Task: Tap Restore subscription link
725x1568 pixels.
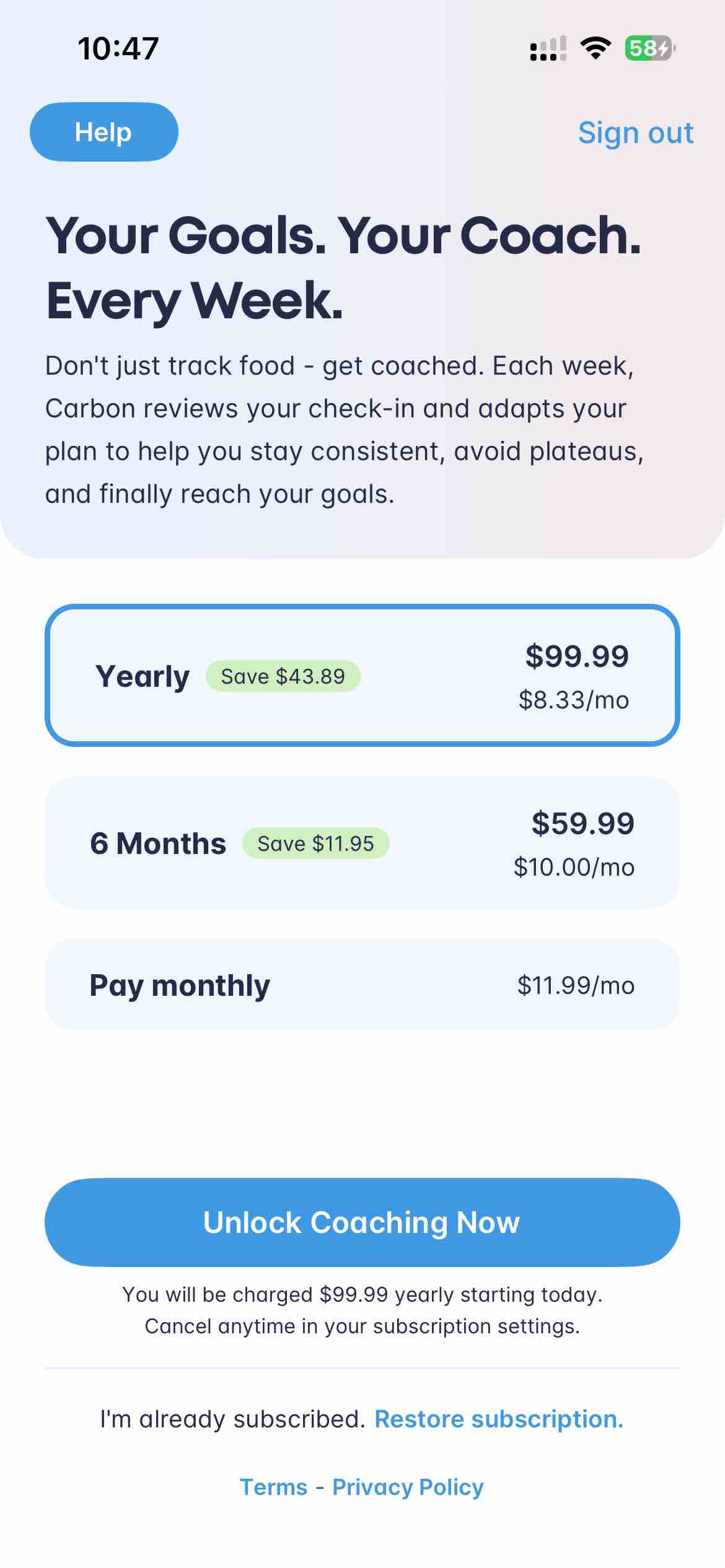Action: tap(499, 1419)
